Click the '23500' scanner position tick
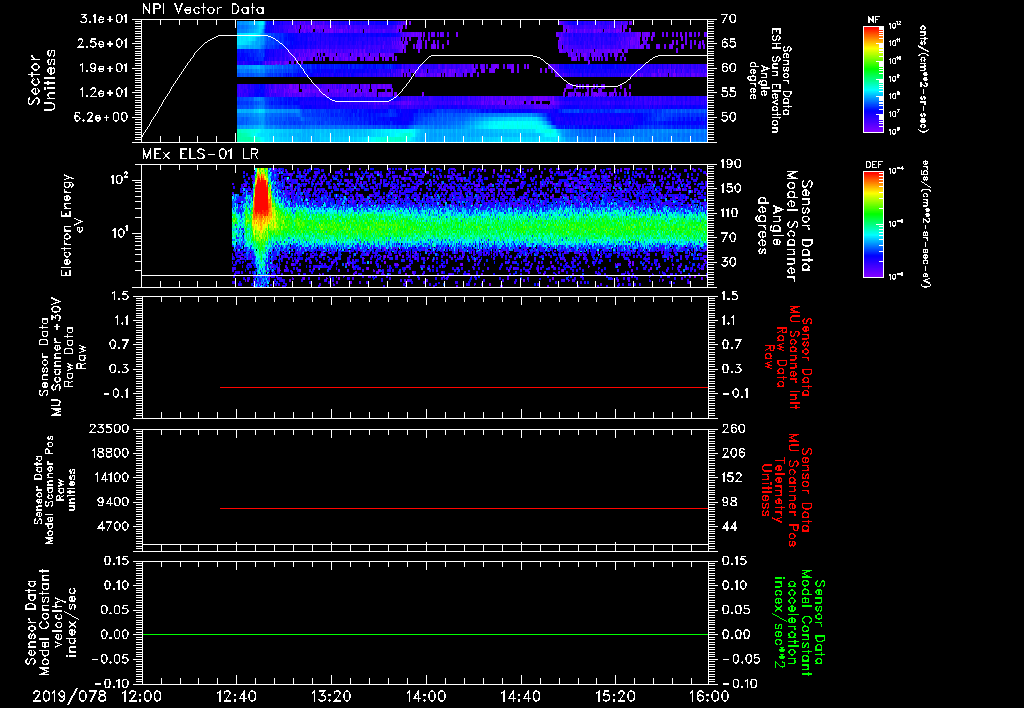 (x=109, y=429)
